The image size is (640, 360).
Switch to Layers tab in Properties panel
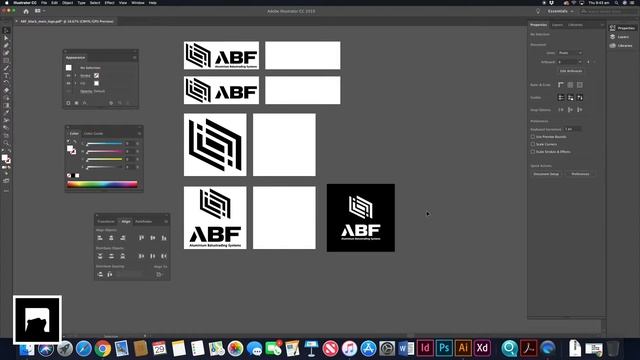point(557,25)
